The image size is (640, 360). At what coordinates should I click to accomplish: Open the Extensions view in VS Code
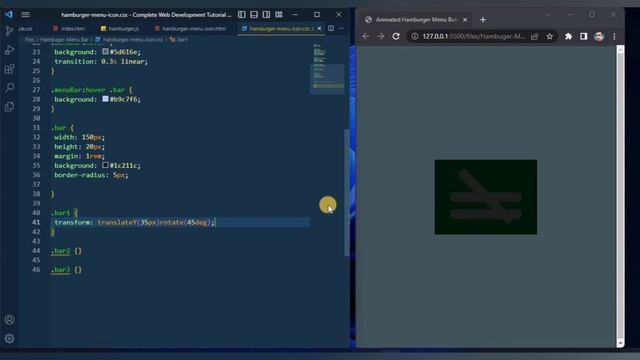coord(9,69)
